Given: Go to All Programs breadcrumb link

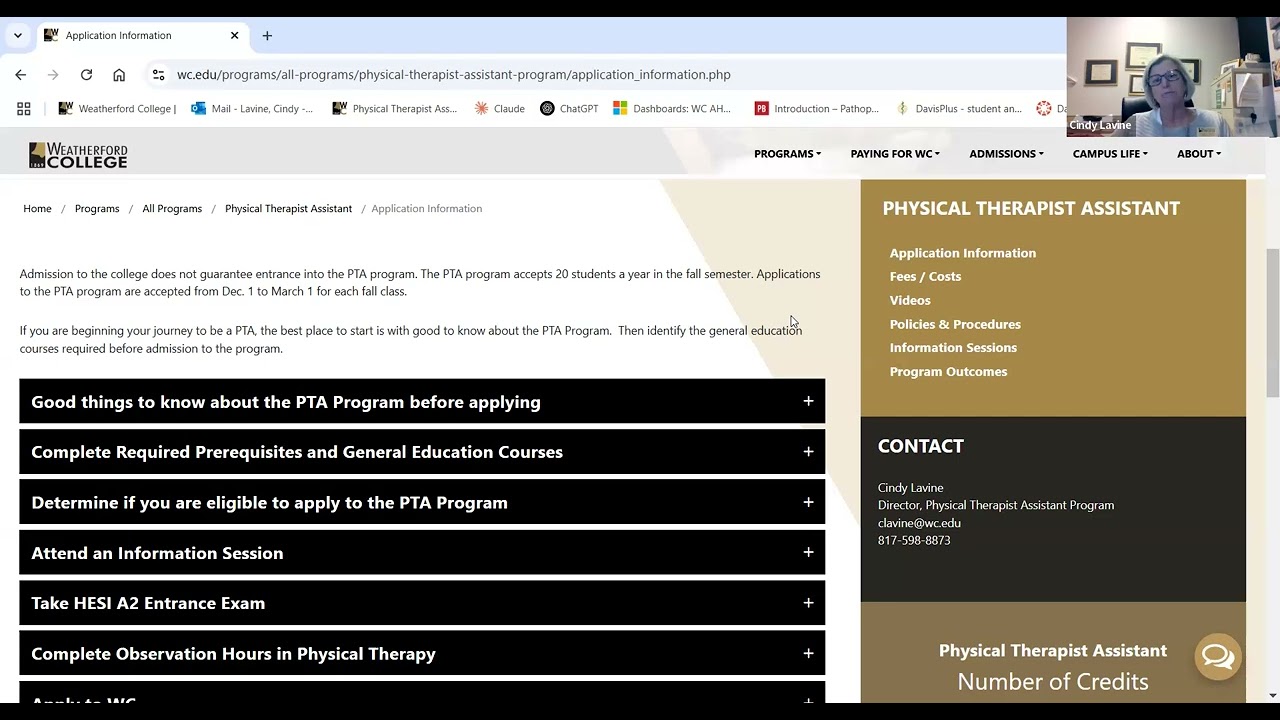Looking at the screenshot, I should pos(172,209).
